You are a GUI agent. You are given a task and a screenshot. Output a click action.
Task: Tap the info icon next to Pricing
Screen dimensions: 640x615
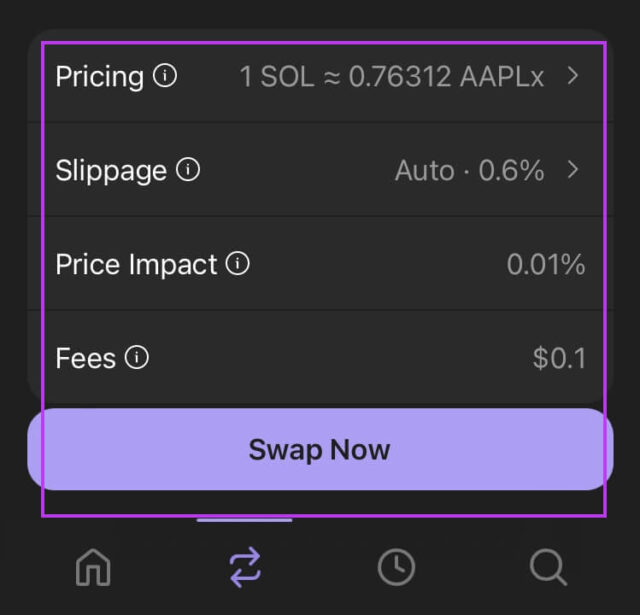(165, 76)
